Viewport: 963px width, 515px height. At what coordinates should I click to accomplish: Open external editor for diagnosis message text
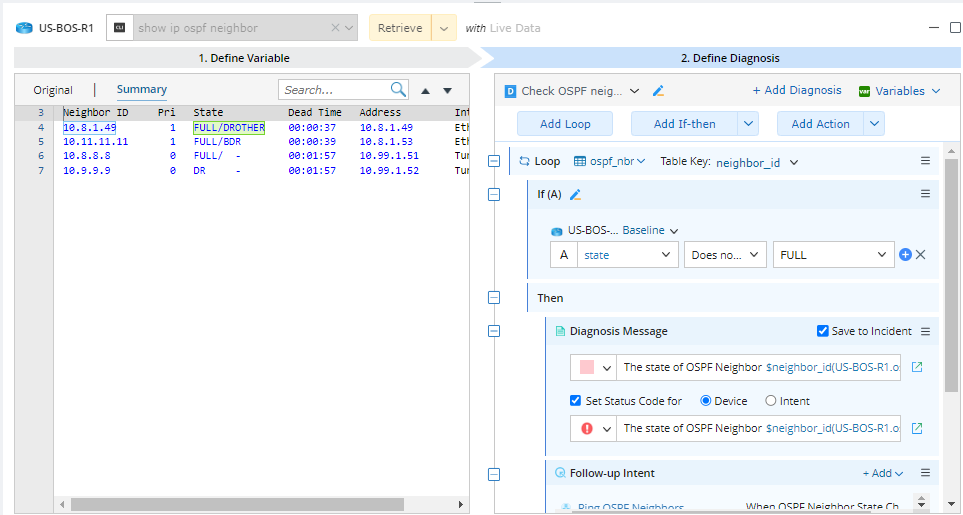tap(917, 367)
